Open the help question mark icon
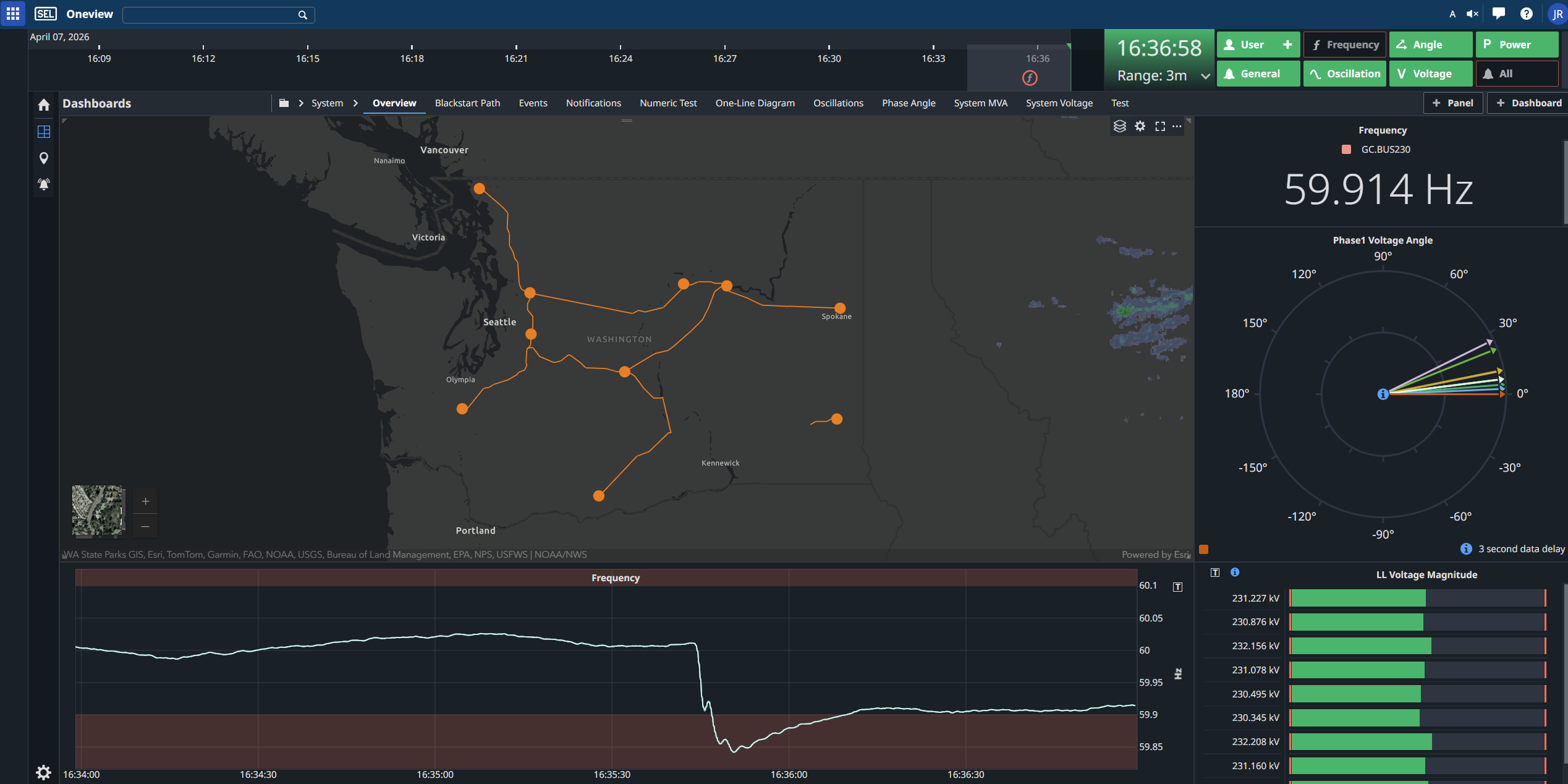This screenshot has width=1568, height=784. 1527,14
